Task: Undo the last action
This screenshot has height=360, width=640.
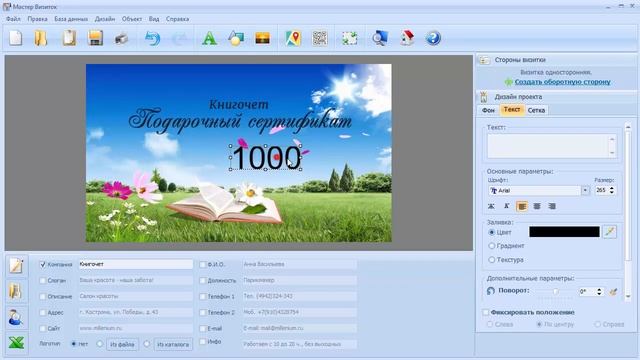Action: (152, 38)
